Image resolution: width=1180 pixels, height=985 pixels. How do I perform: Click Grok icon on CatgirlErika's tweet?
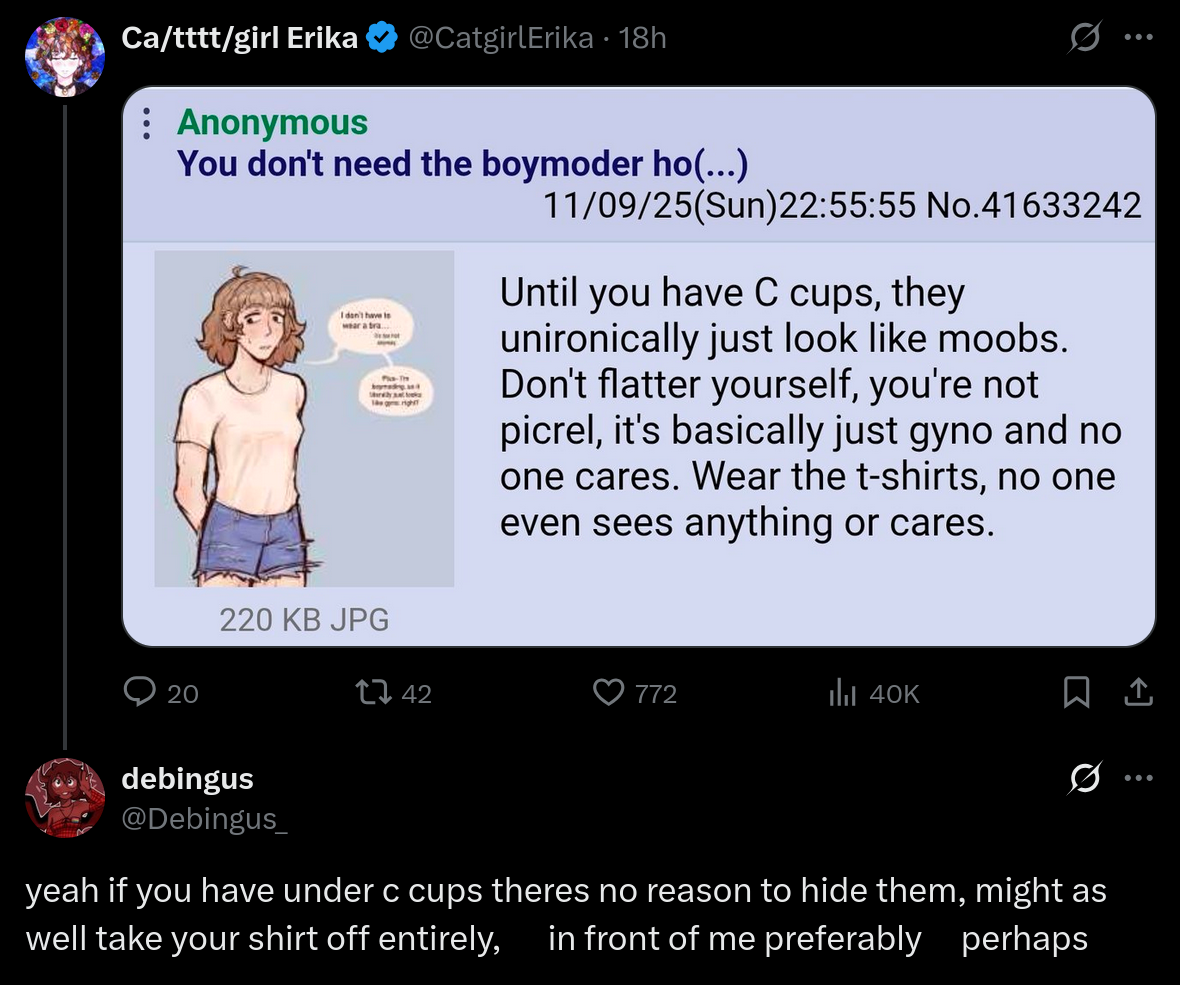click(1084, 40)
